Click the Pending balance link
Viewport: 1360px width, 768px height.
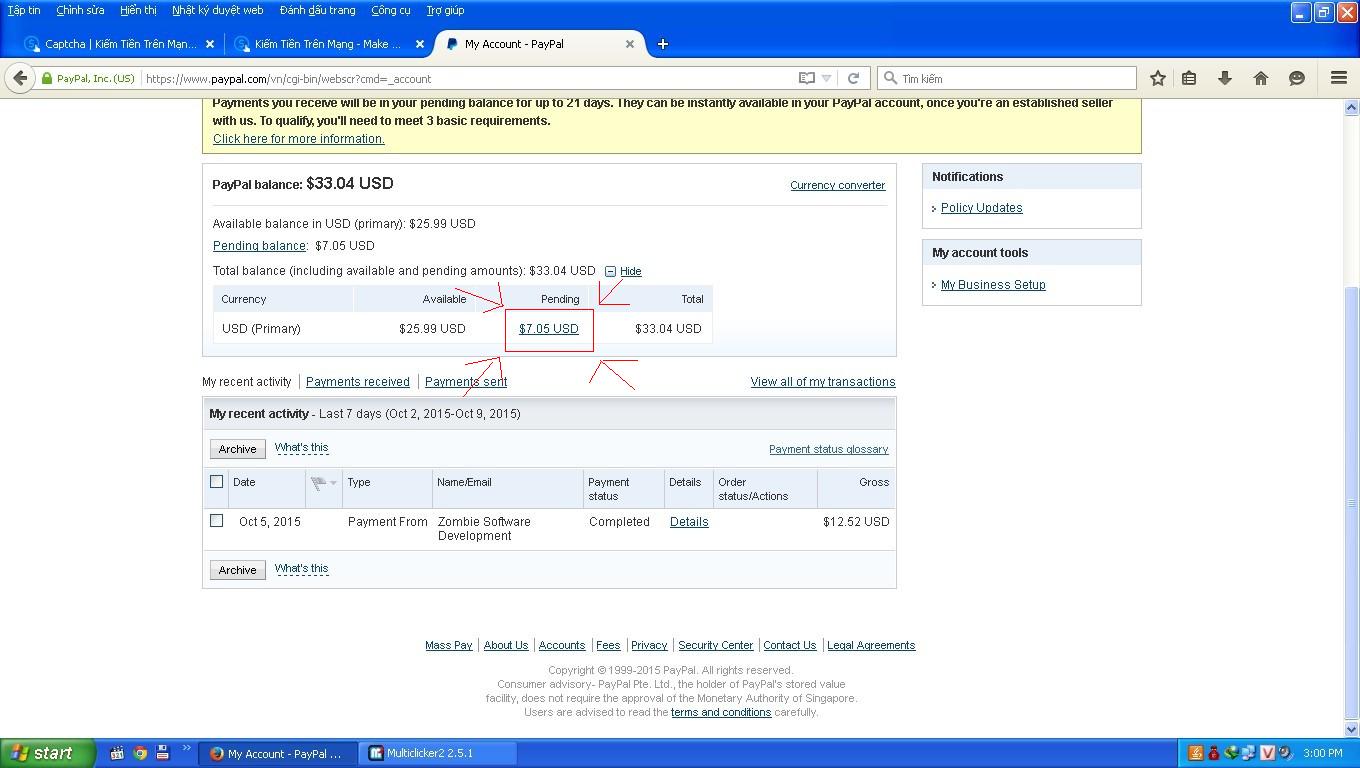[x=259, y=246]
